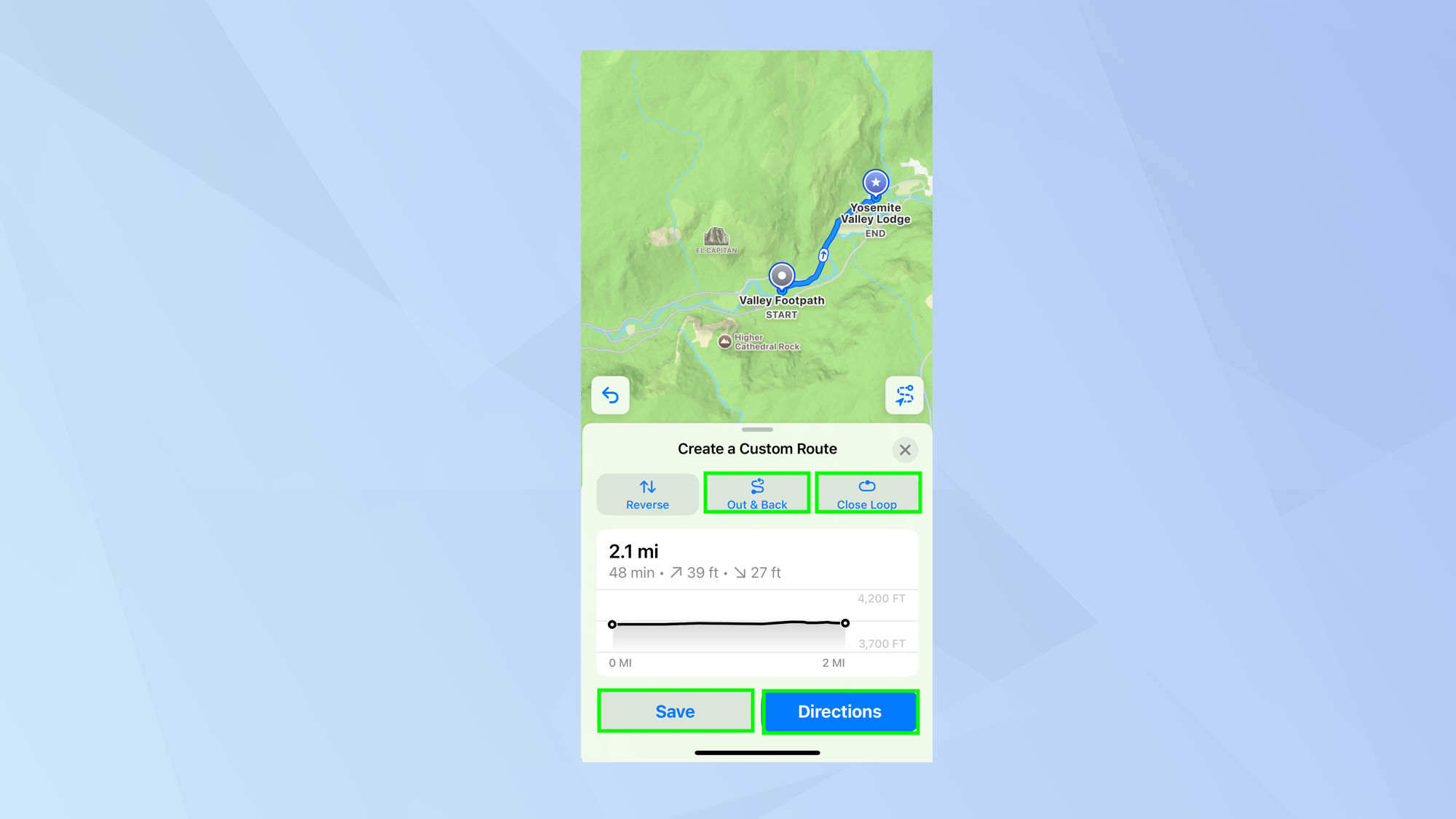Tap the undo arrow icon
This screenshot has height=819, width=1456.
(x=610, y=395)
